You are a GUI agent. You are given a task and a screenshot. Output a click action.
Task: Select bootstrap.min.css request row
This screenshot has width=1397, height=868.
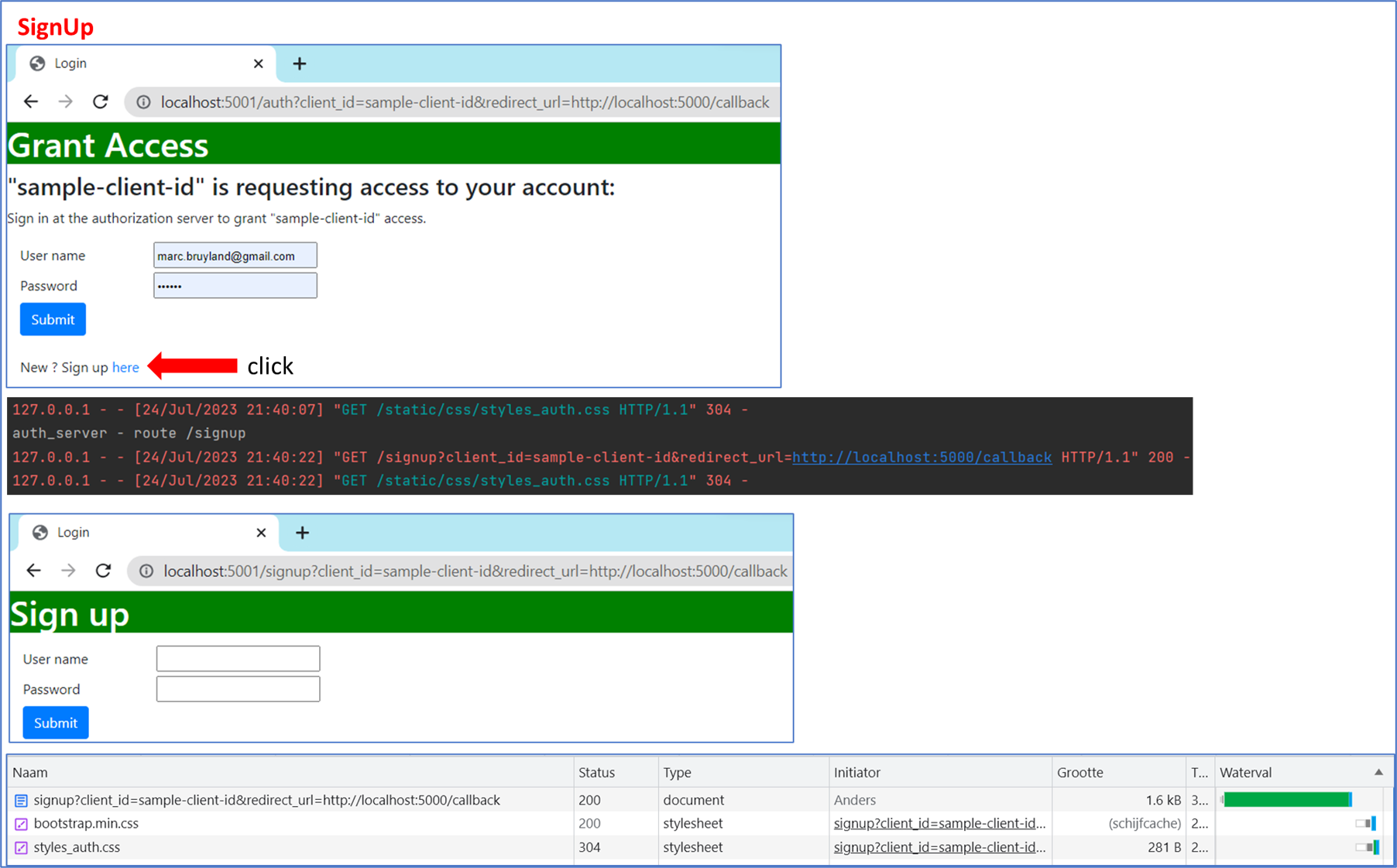coord(700,824)
